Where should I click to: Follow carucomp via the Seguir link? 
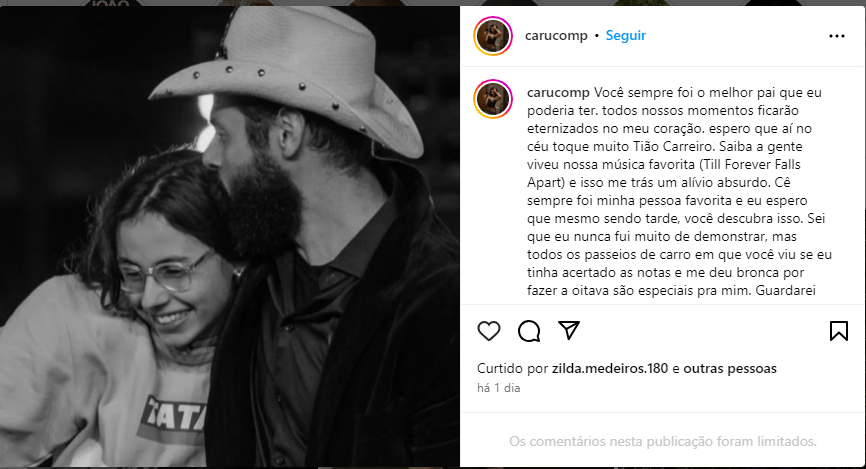(625, 35)
